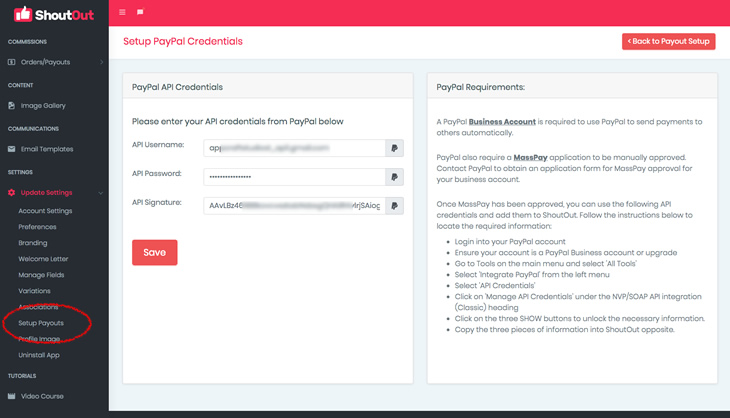
Task: Open Image Gallery page
Action: pos(43,106)
